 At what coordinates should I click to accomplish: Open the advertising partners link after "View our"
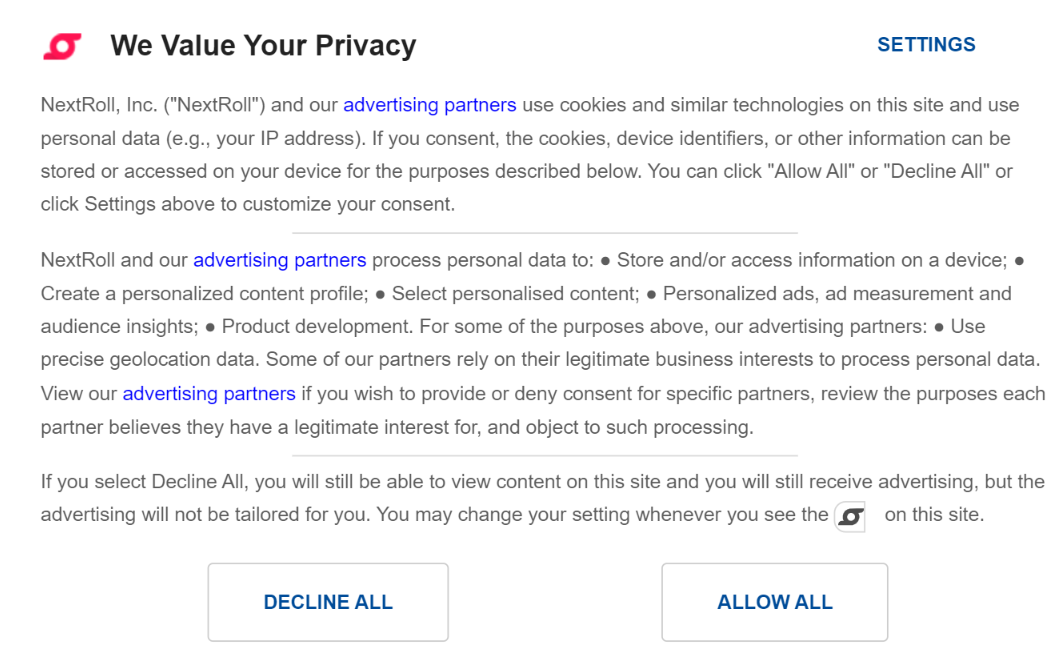208,394
